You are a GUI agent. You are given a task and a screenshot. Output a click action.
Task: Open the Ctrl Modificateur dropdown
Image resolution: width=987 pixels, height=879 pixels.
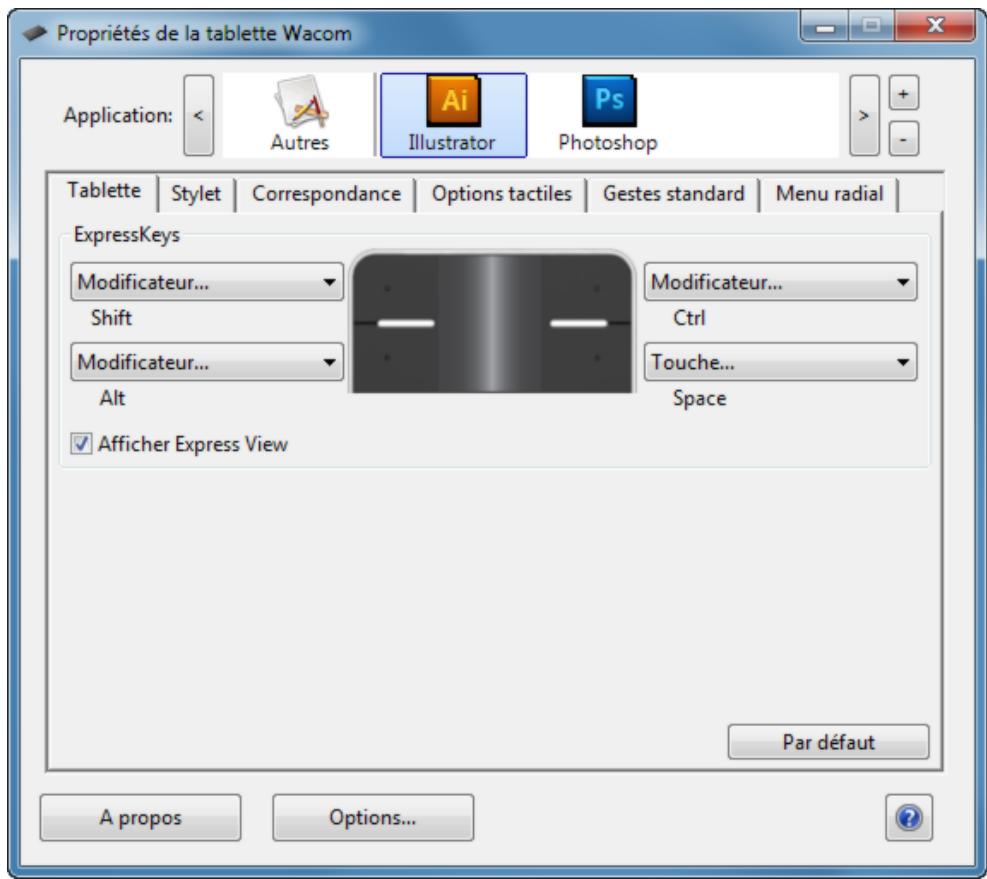click(x=780, y=282)
